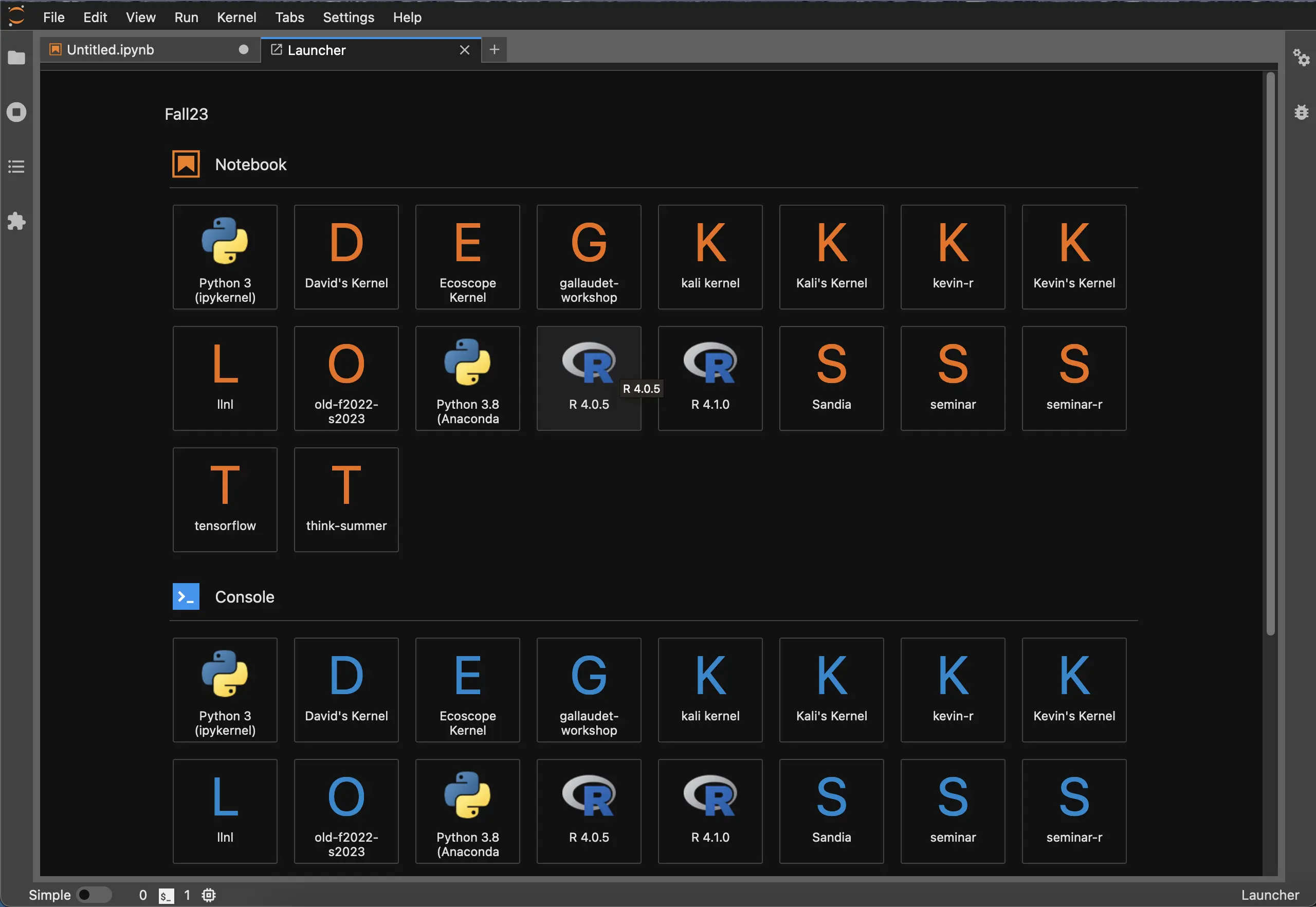This screenshot has width=1316, height=907.
Task: Launch Kali's Kernel notebook tile
Action: tap(831, 257)
